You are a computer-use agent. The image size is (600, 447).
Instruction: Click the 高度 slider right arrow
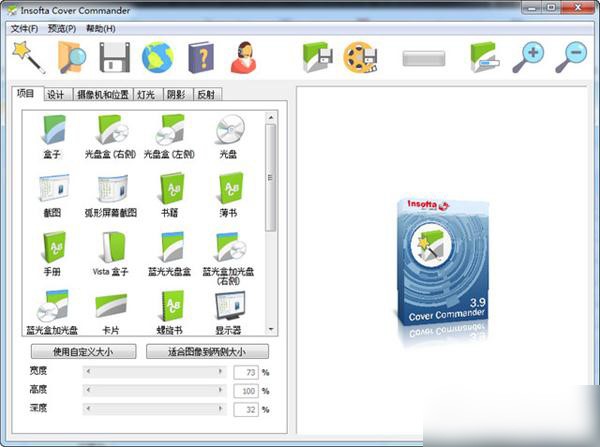[x=220, y=390]
